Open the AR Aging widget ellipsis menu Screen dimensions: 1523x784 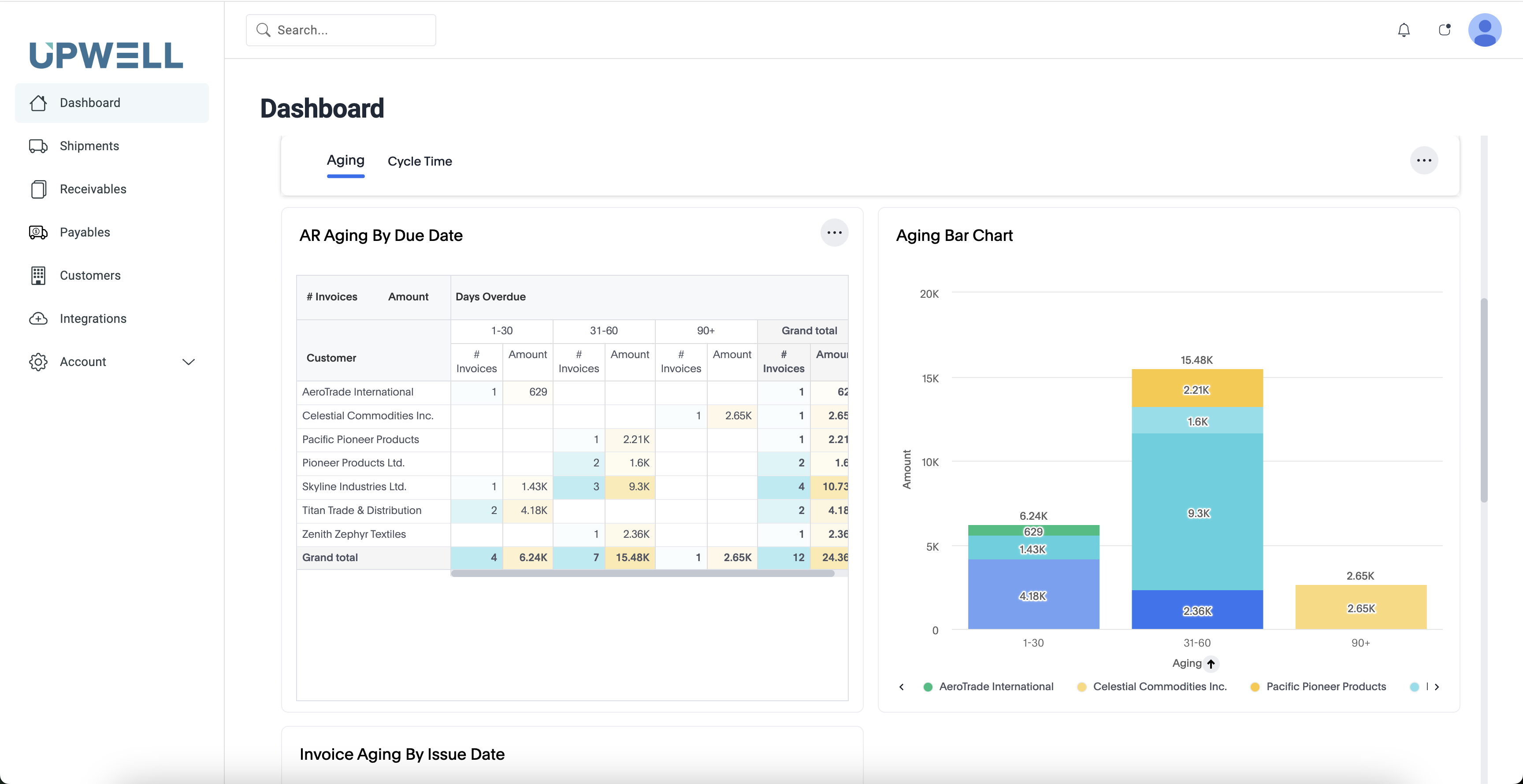pyautogui.click(x=834, y=233)
